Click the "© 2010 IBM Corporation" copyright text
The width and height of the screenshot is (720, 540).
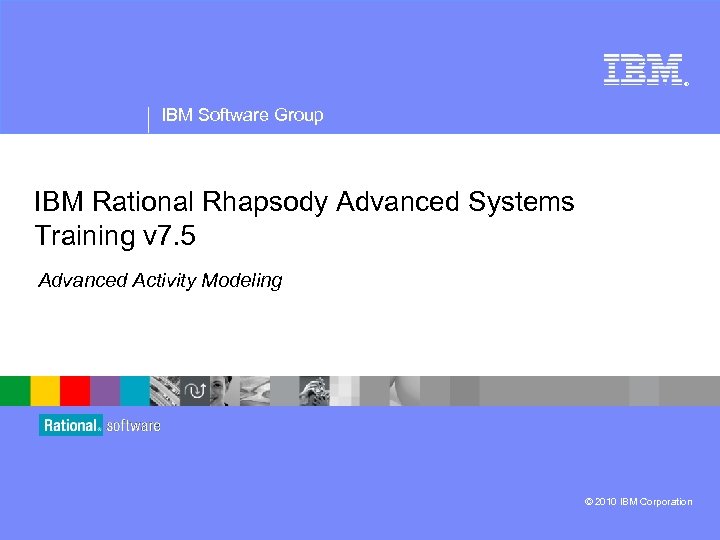click(638, 501)
